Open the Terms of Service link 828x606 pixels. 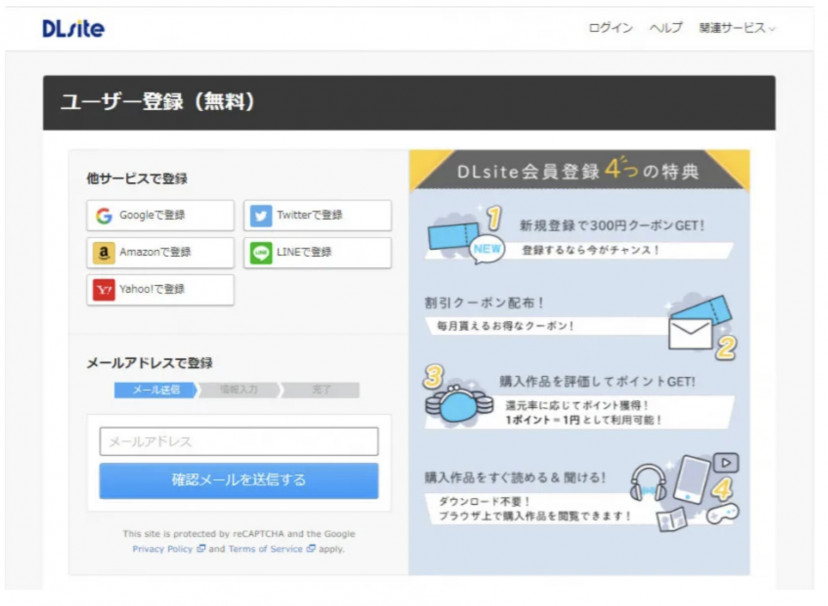pos(272,549)
